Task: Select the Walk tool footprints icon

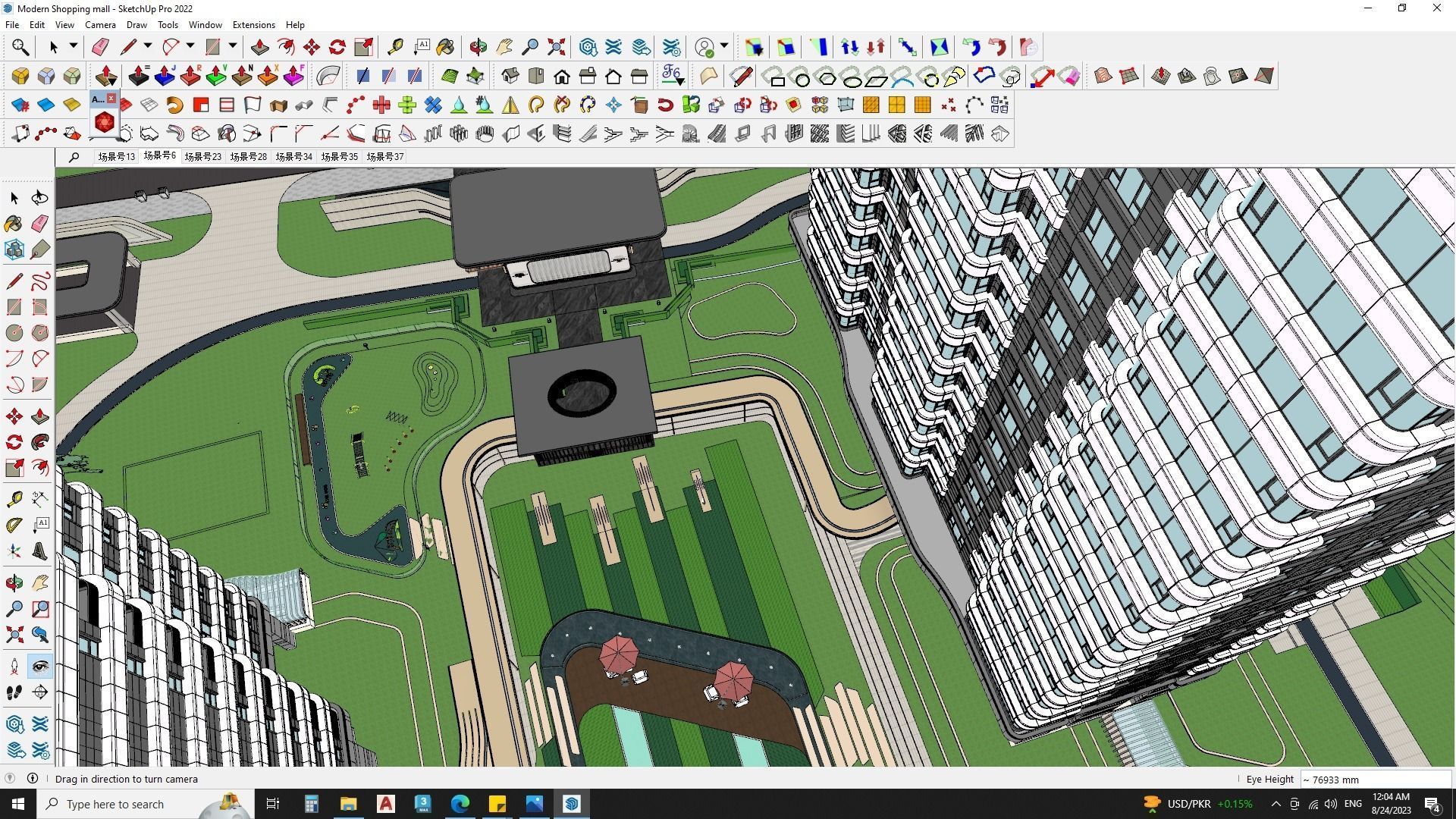Action: click(x=14, y=691)
